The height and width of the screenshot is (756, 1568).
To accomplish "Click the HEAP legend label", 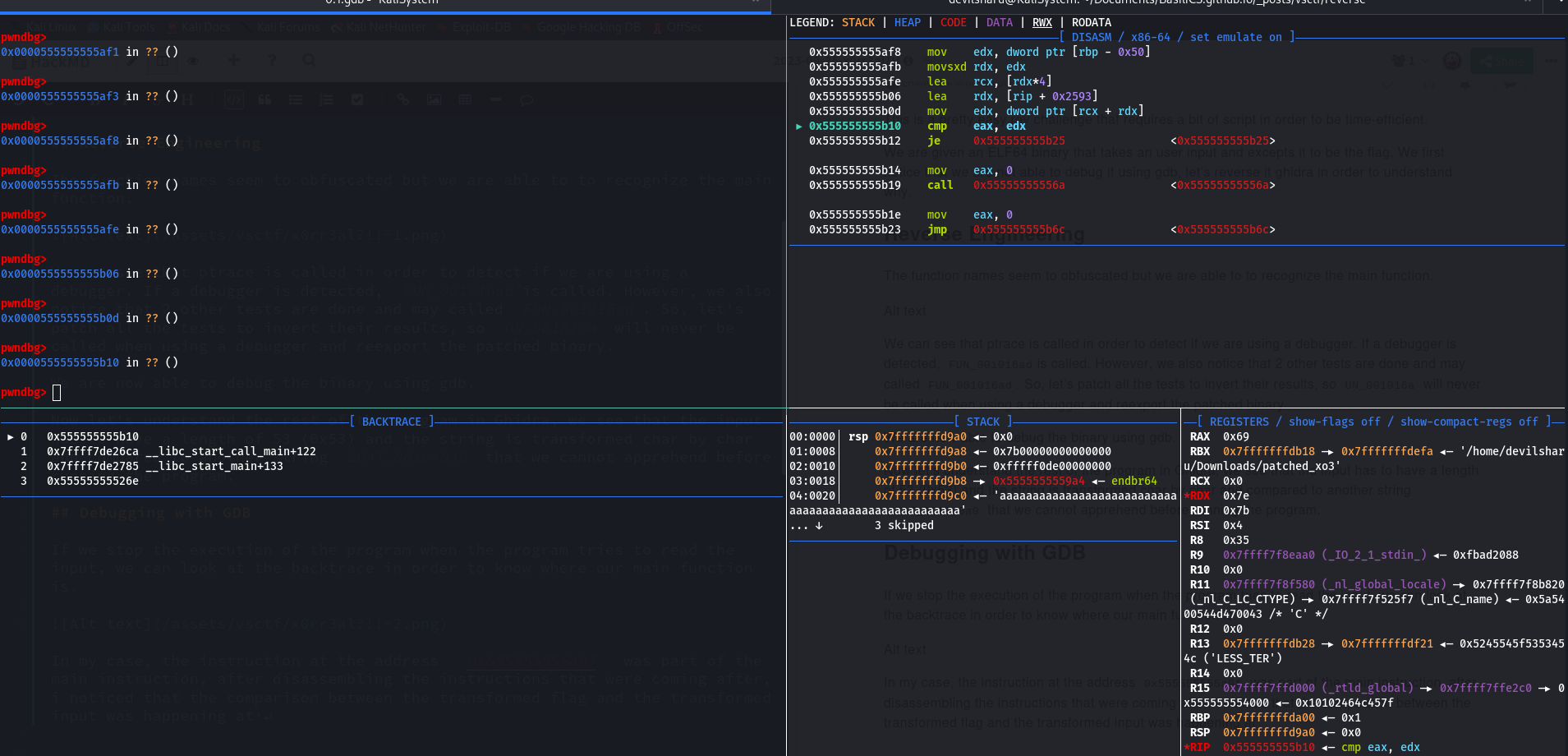I will tap(908, 23).
